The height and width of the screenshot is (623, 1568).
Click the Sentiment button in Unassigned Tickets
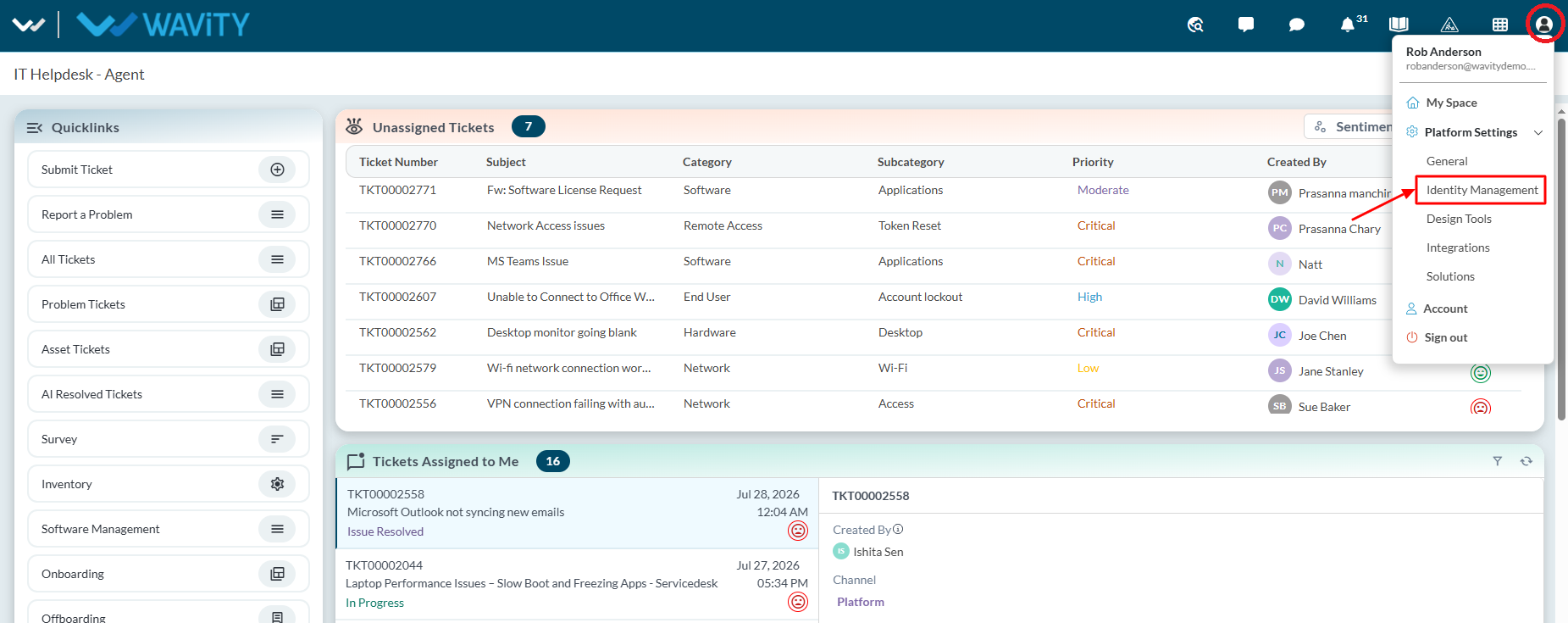pos(1349,127)
